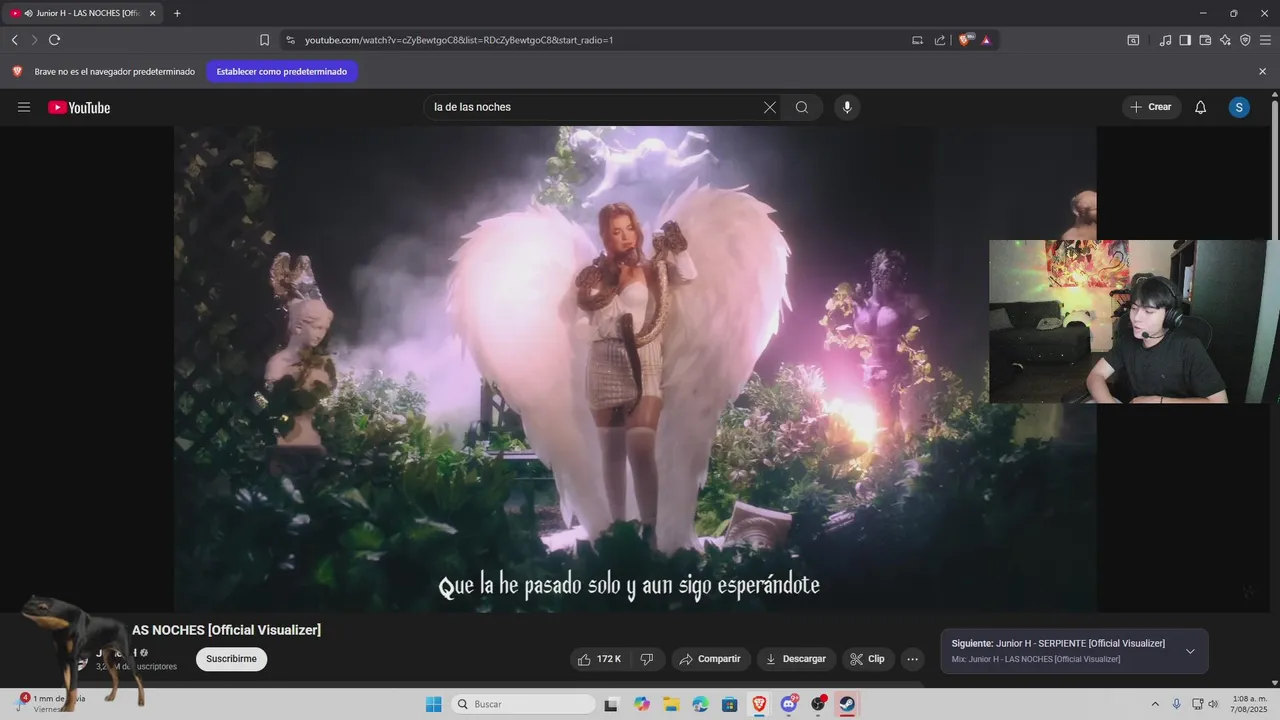
Task: Expand the Siguiente mix queue panel
Action: pos(1190,651)
